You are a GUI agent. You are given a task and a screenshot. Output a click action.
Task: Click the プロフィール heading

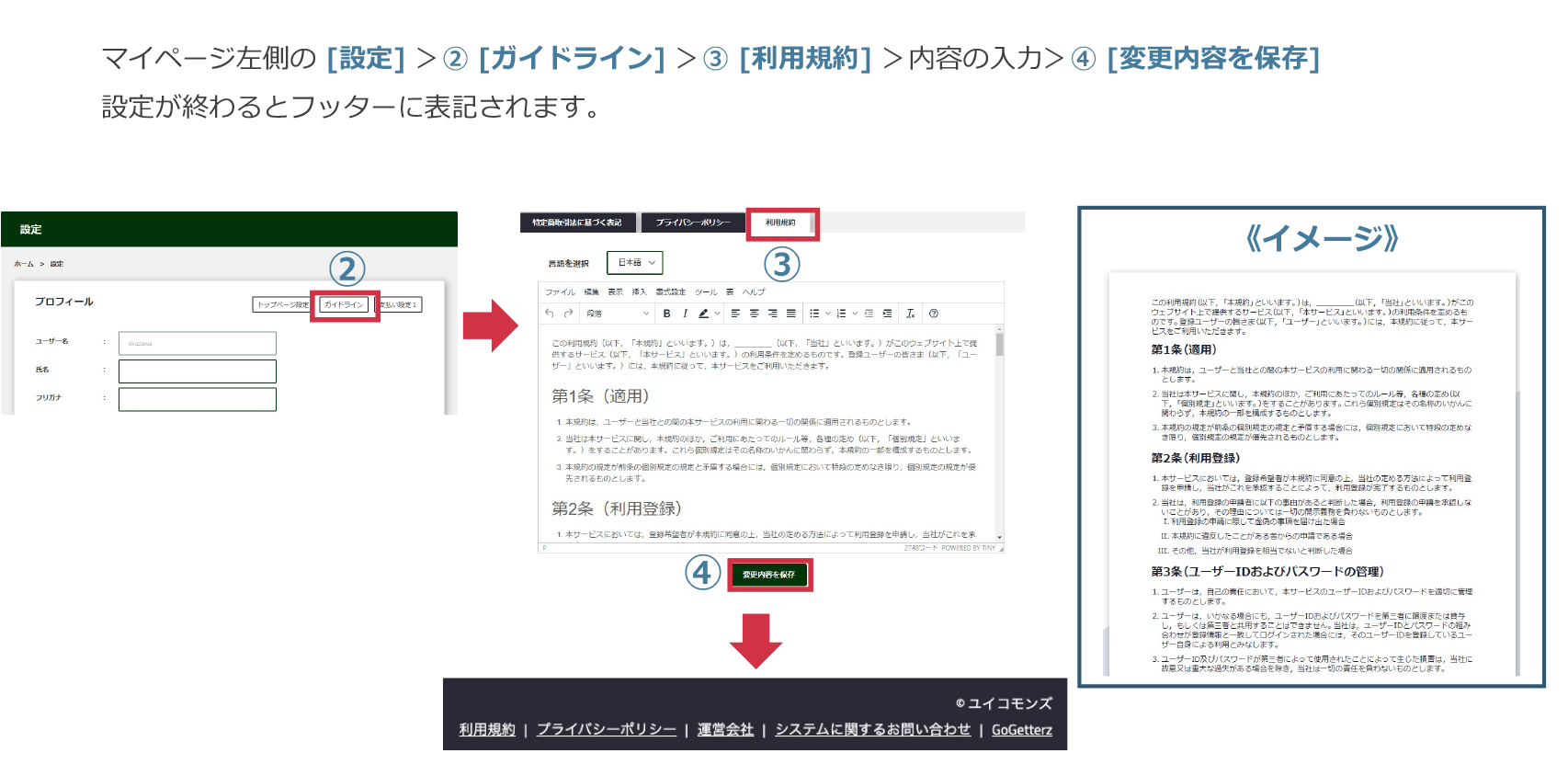64,302
